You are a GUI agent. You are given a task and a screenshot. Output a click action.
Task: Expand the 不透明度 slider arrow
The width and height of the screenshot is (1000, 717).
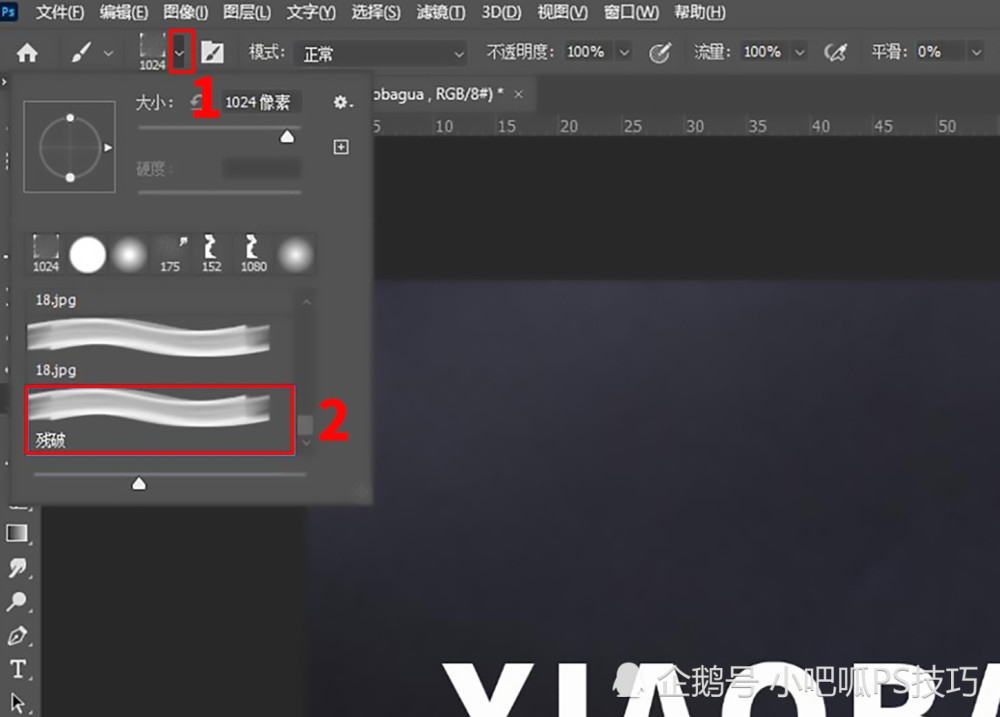(624, 52)
